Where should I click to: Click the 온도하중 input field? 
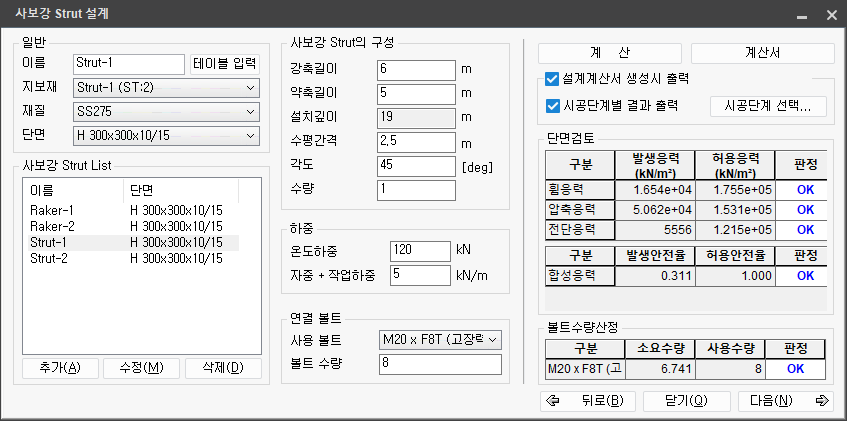click(x=420, y=249)
